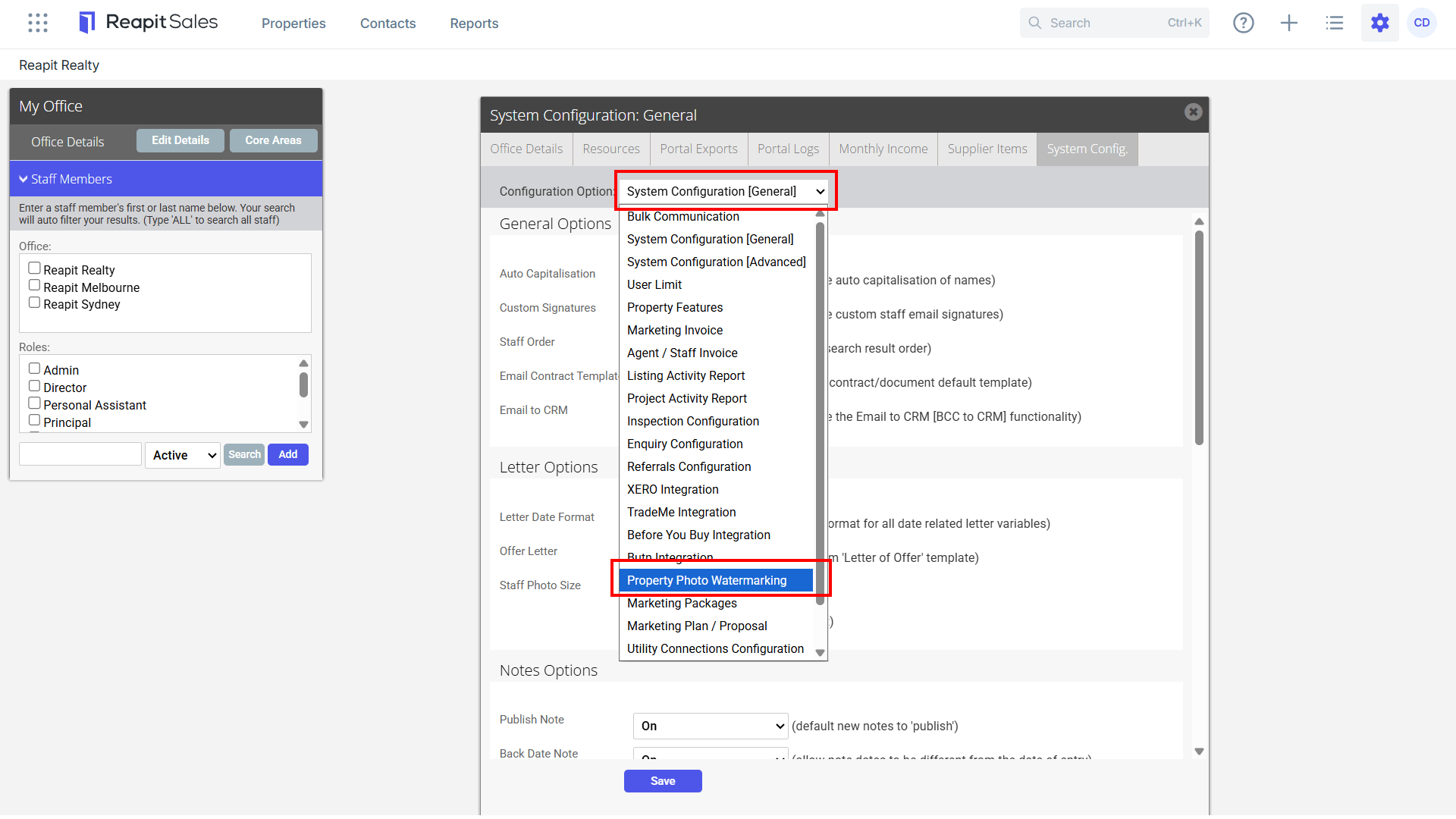Click the Save button

point(663,781)
